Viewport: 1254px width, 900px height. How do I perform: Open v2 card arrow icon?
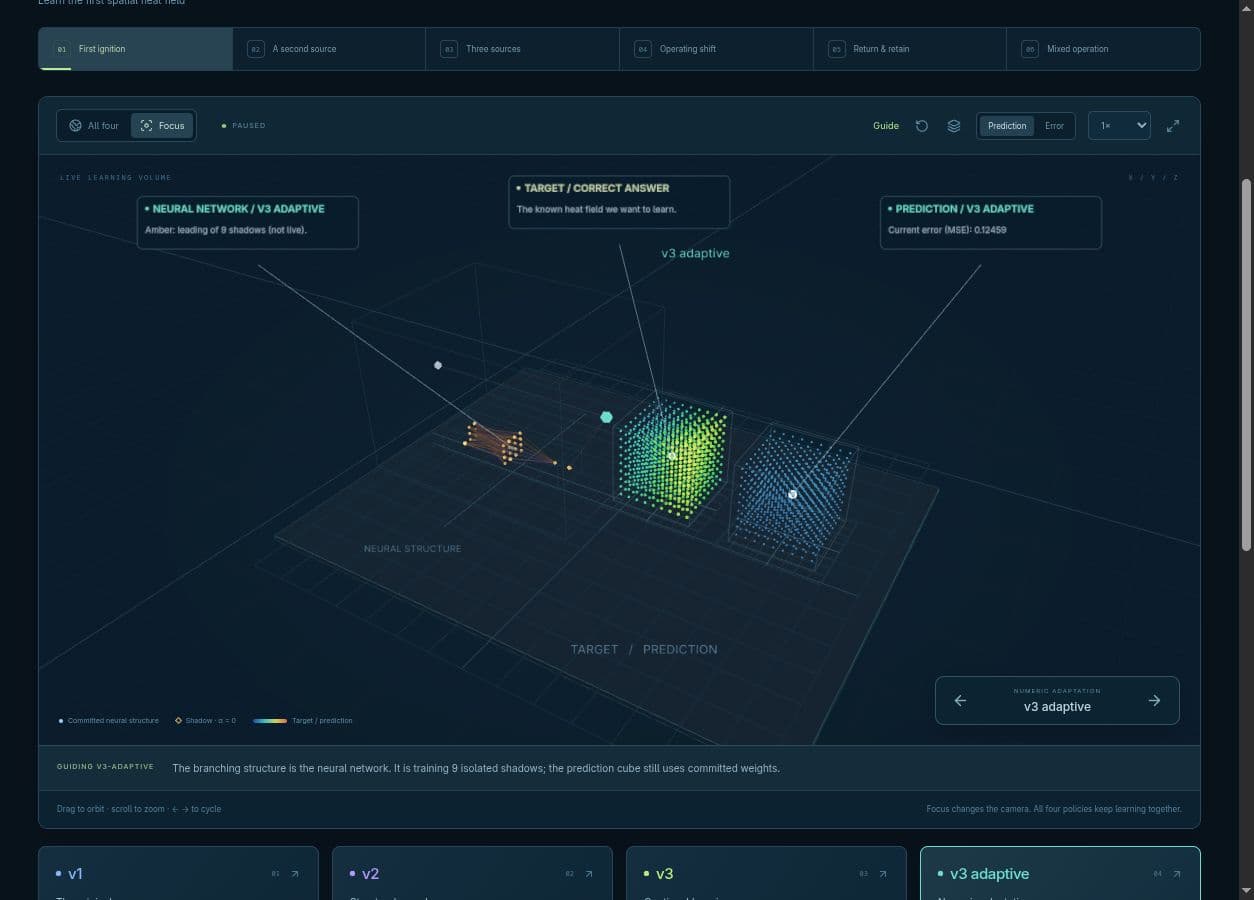589,874
